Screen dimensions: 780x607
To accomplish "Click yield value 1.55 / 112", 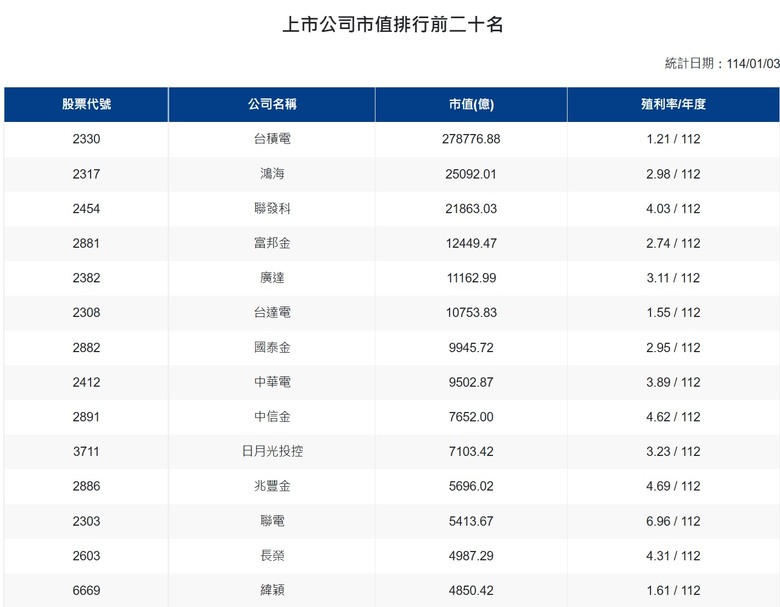I will coord(673,313).
